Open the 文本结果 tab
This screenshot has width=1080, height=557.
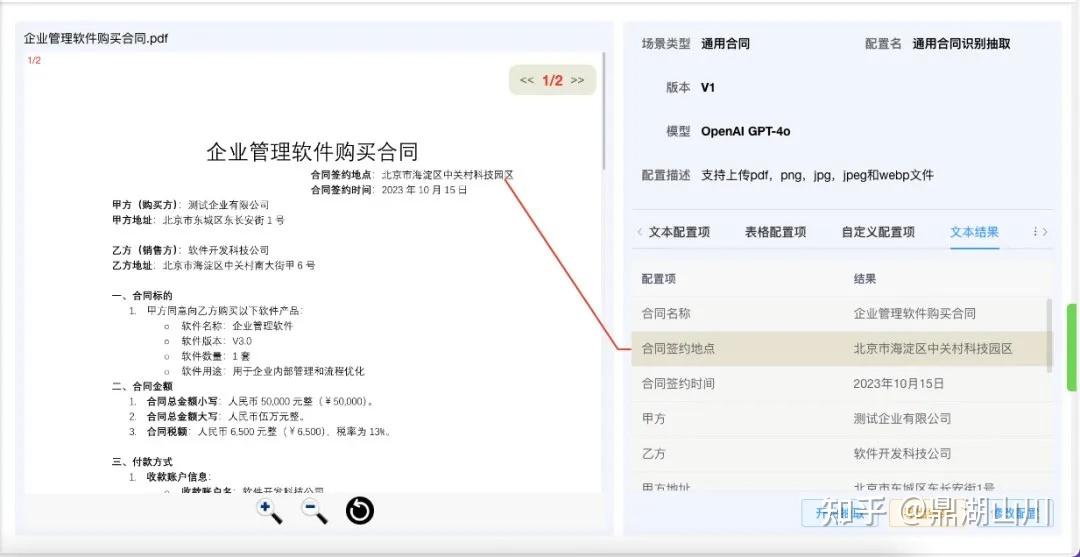click(x=975, y=232)
